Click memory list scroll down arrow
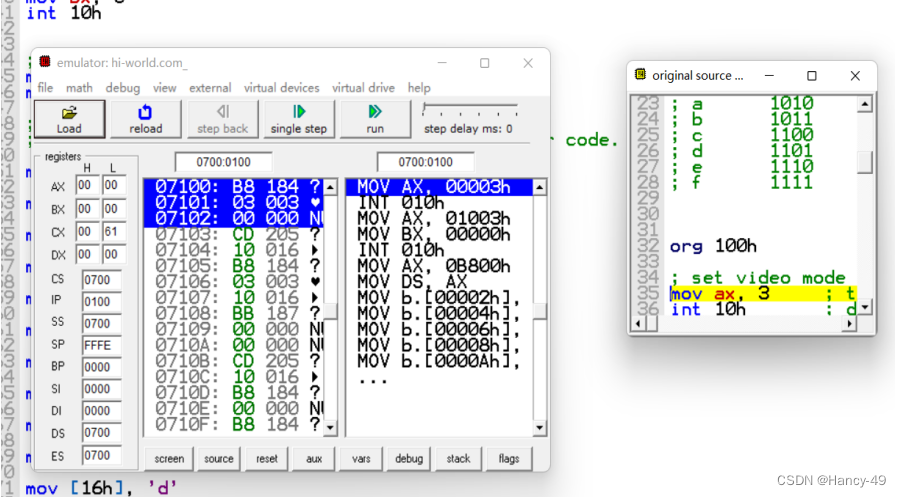Screen dimensions: 901x497 pyautogui.click(x=330, y=427)
